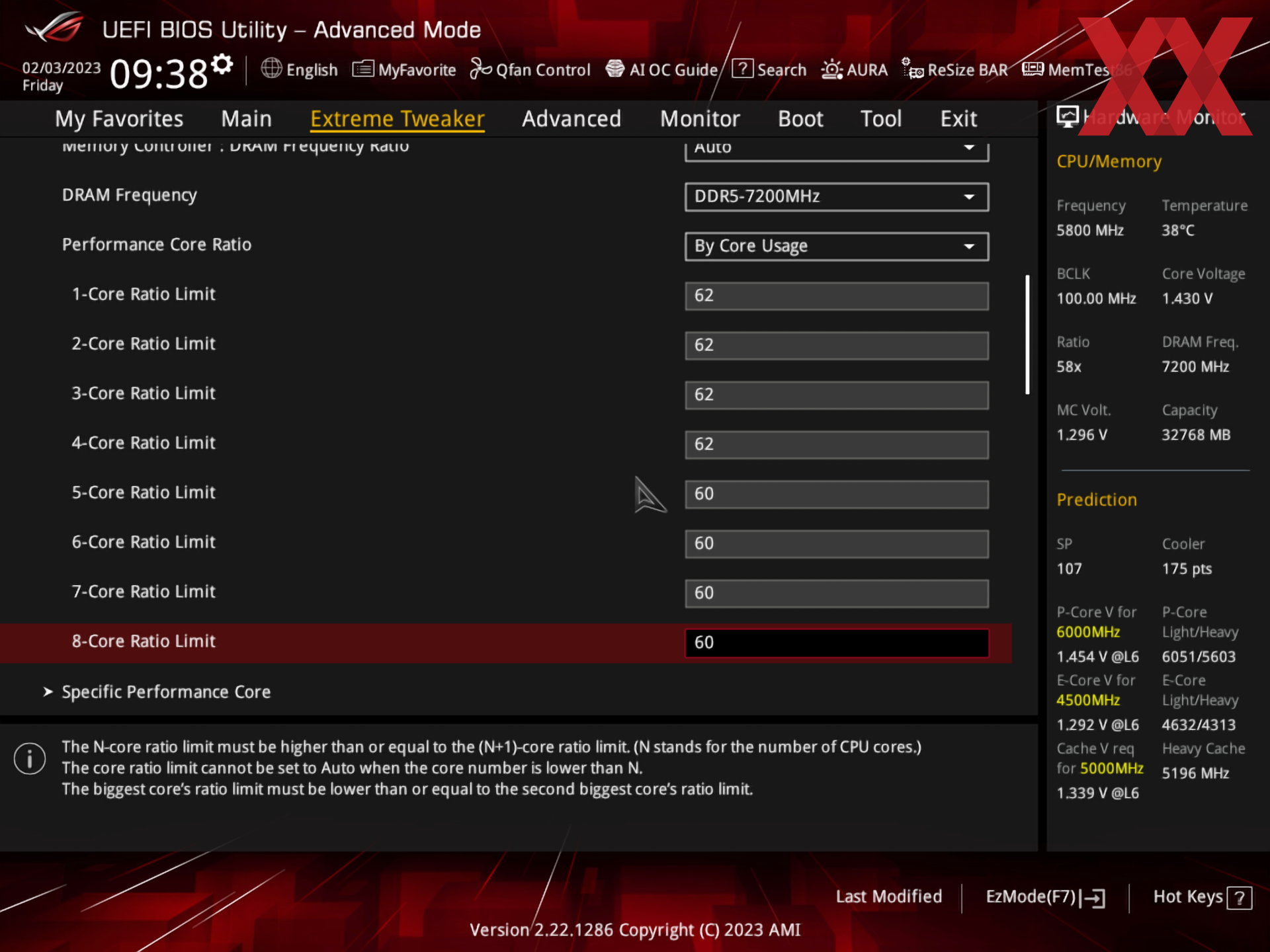Viewport: 1270px width, 952px height.
Task: Click the 5196 MHz Heavy Cache value
Action: pos(1195,773)
